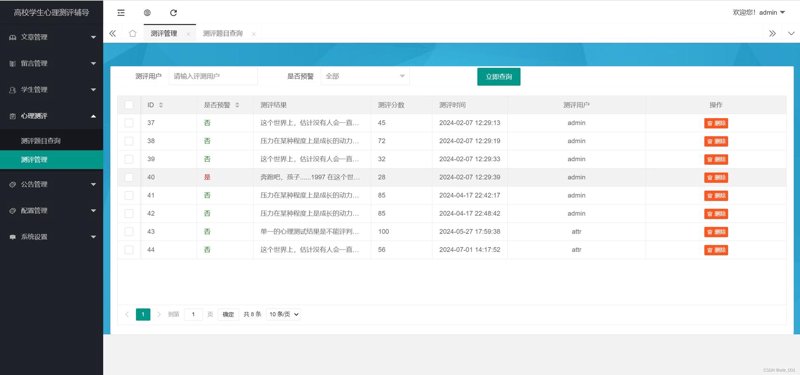This screenshot has width=800, height=375.
Task: Delete the record with ID 40
Action: 716,178
